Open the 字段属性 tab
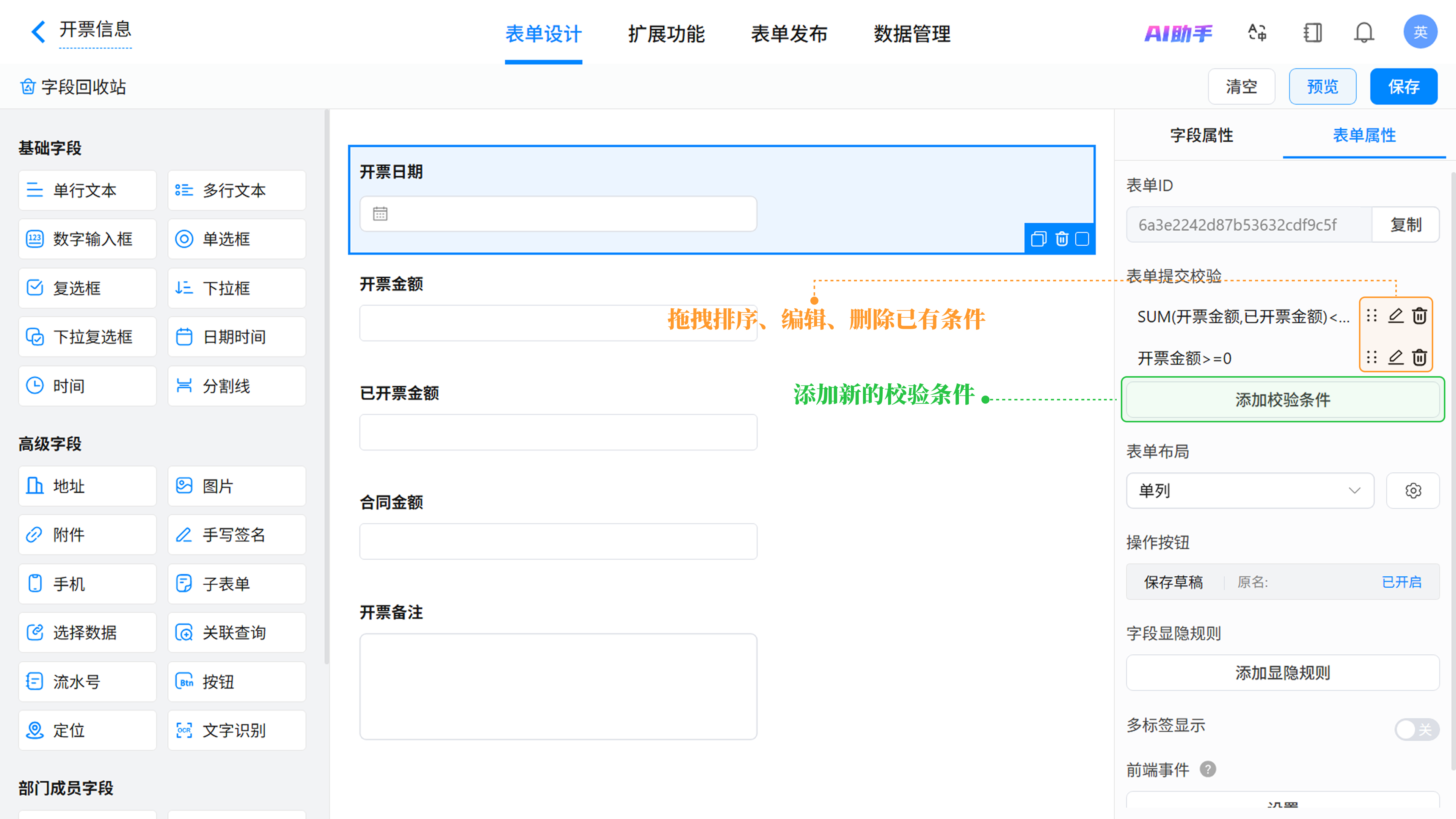1456x819 pixels. coord(1202,135)
